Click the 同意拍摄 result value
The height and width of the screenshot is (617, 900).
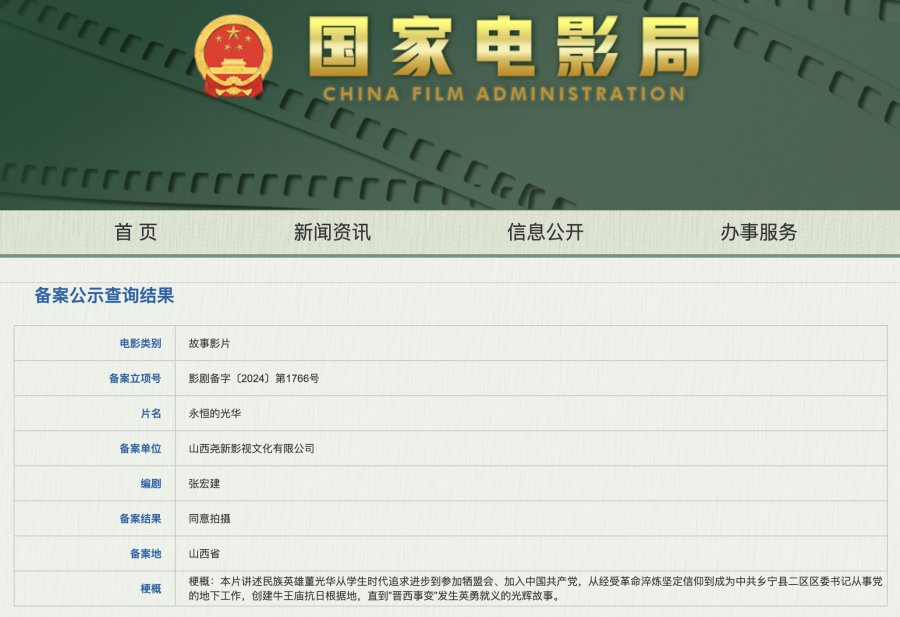pyautogui.click(x=210, y=518)
